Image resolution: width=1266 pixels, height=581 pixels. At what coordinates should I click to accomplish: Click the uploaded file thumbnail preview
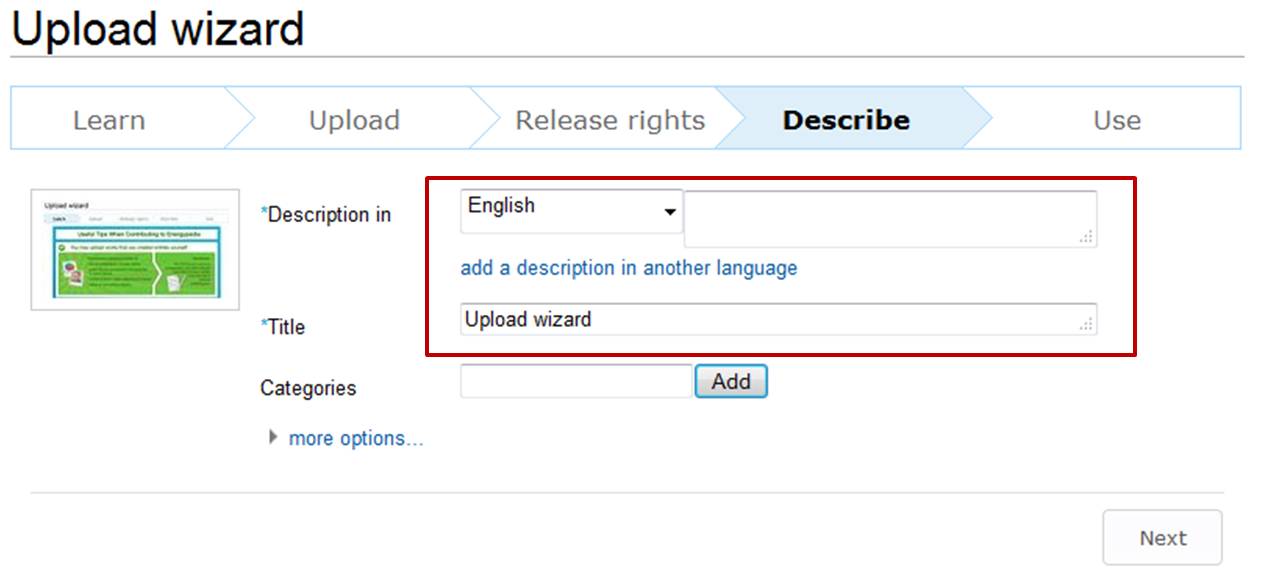click(x=135, y=249)
